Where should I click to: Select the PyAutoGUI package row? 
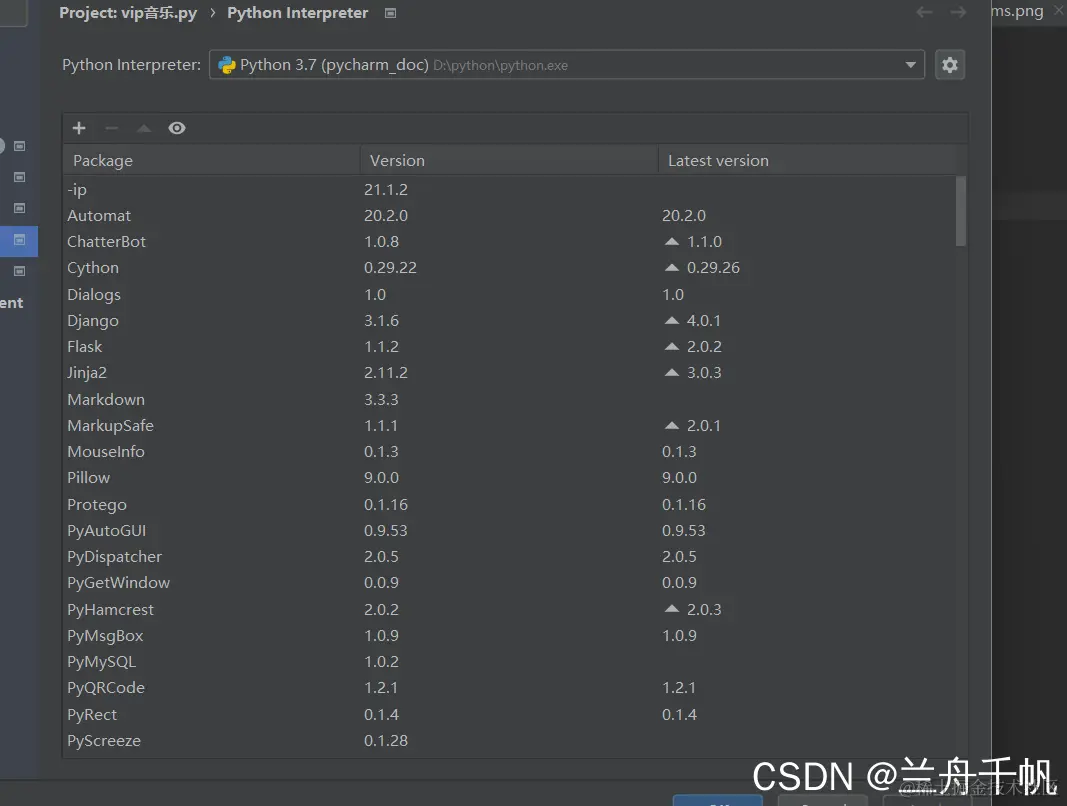(x=509, y=530)
